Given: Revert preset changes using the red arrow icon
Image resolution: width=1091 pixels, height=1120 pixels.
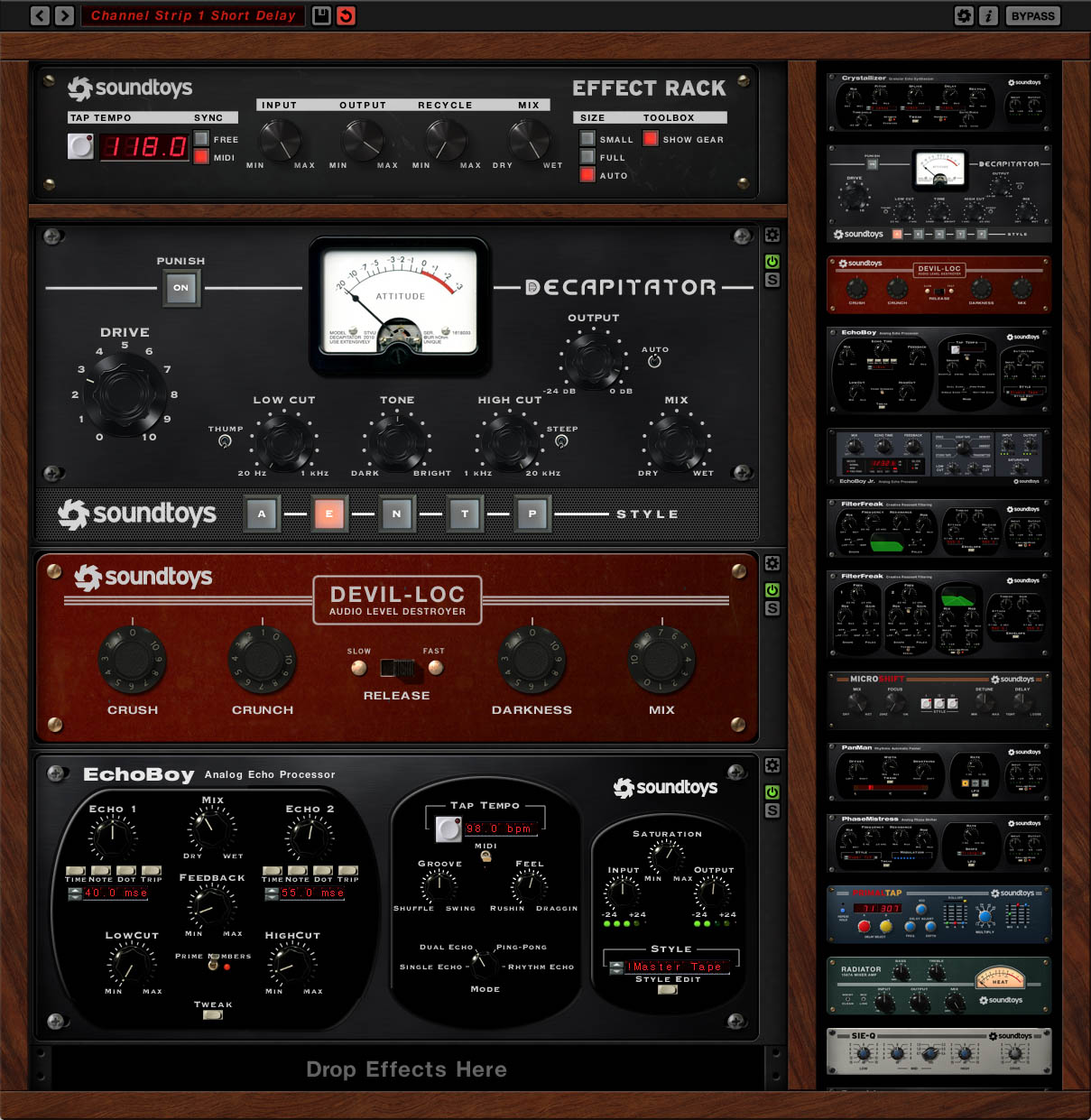Looking at the screenshot, I should (x=346, y=15).
